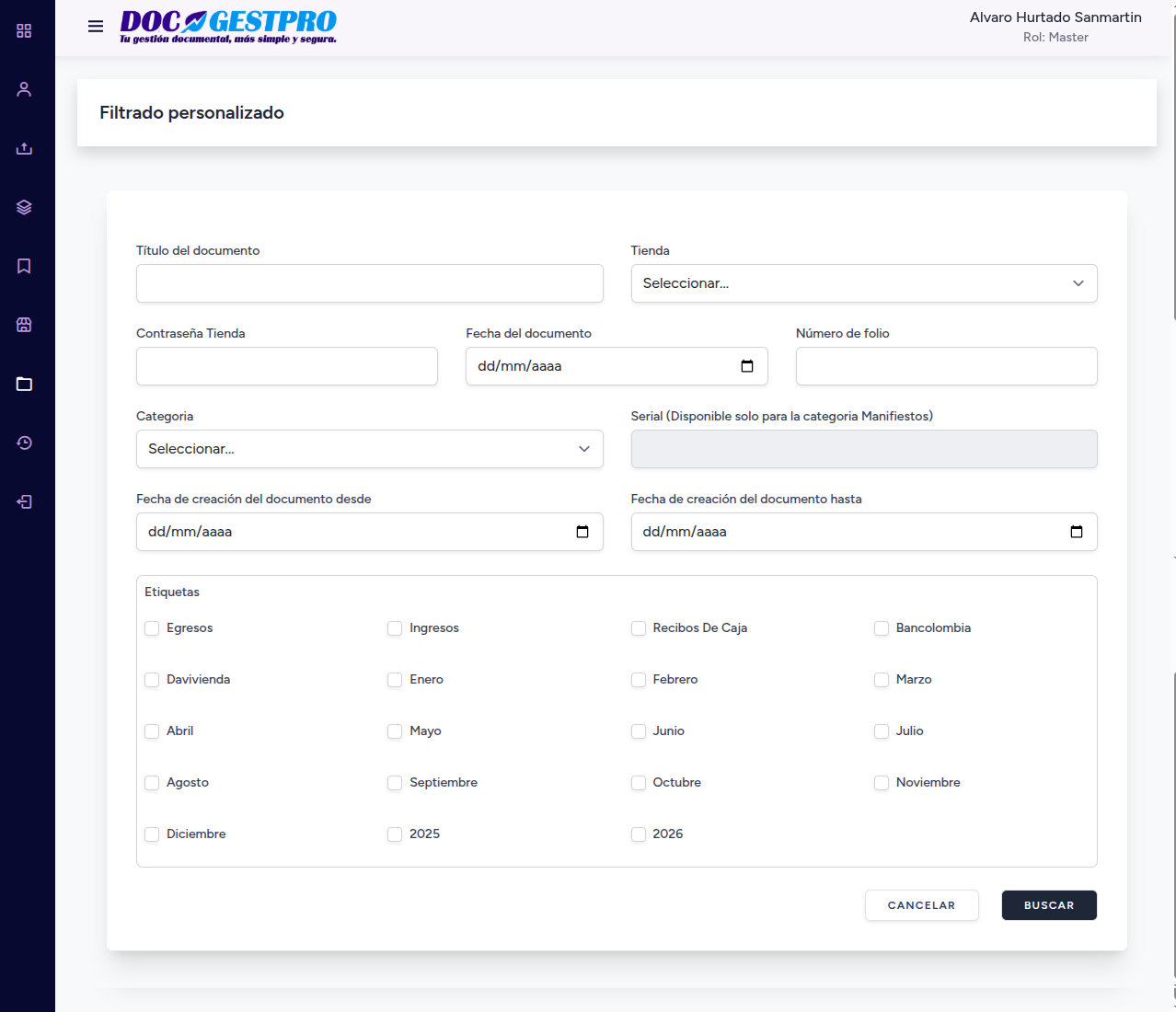This screenshot has width=1176, height=1012.
Task: Check the Ingresos tag
Action: pos(395,628)
